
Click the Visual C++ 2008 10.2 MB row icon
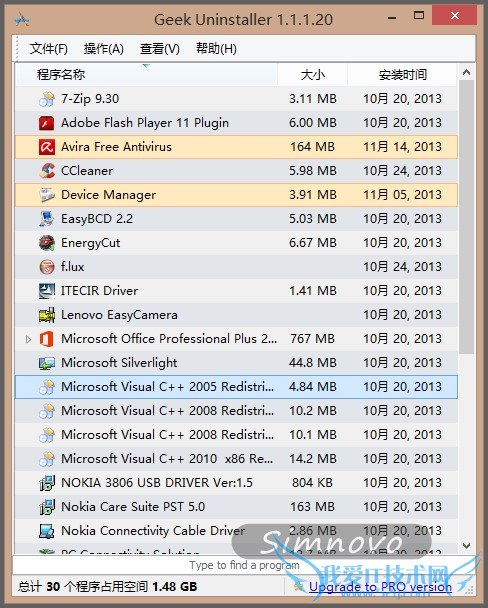(x=47, y=411)
